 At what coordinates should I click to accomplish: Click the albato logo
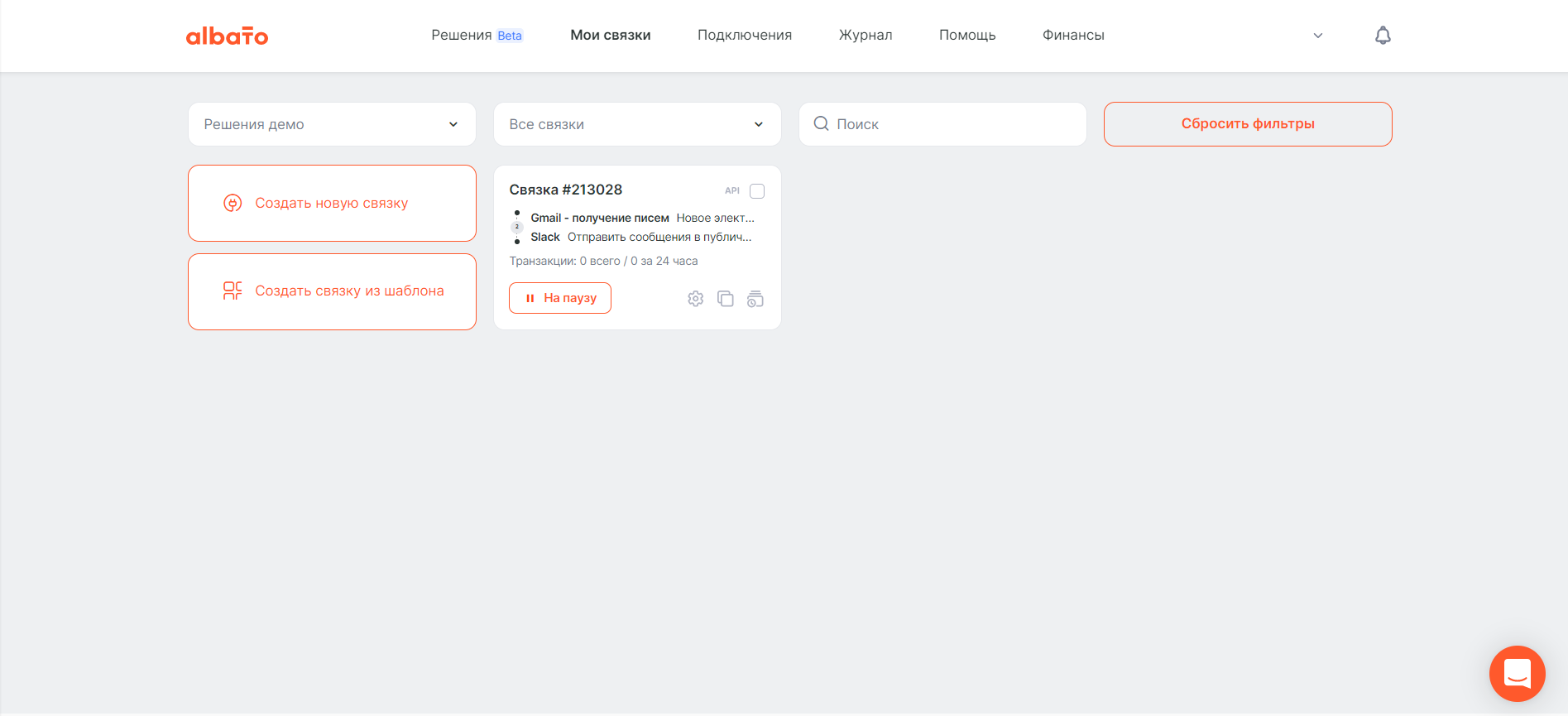pyautogui.click(x=227, y=36)
